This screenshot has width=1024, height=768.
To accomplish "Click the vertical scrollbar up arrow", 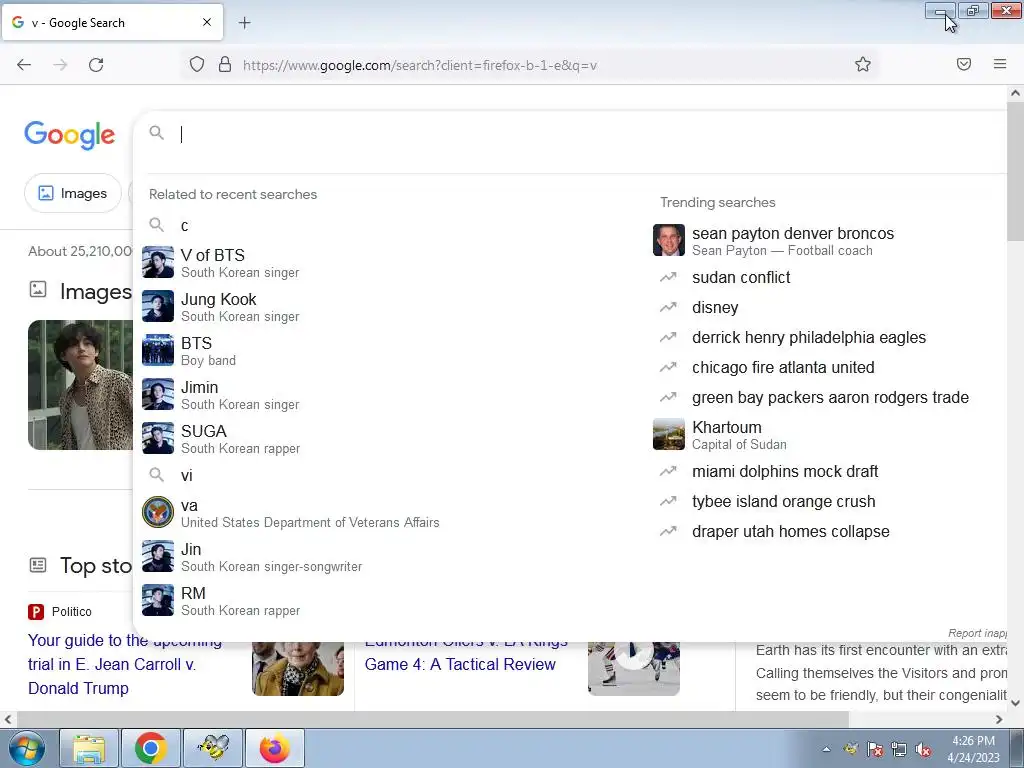I will [x=1016, y=93].
